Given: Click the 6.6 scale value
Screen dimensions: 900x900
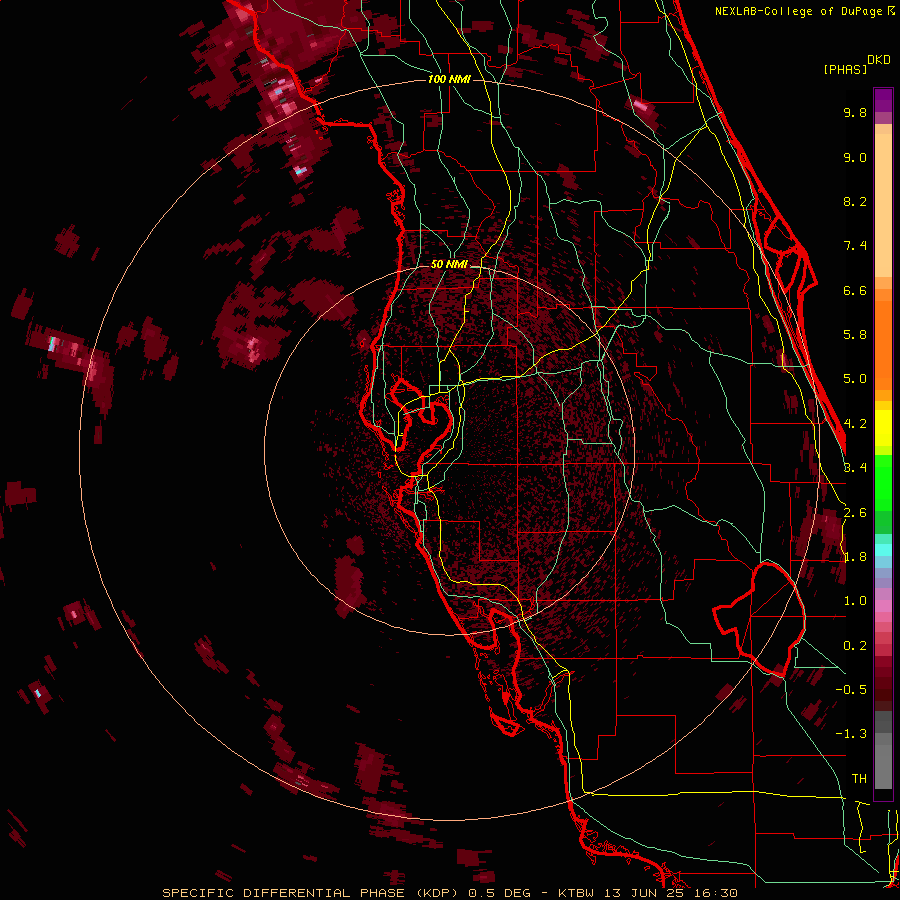Looking at the screenshot, I should 855,290.
